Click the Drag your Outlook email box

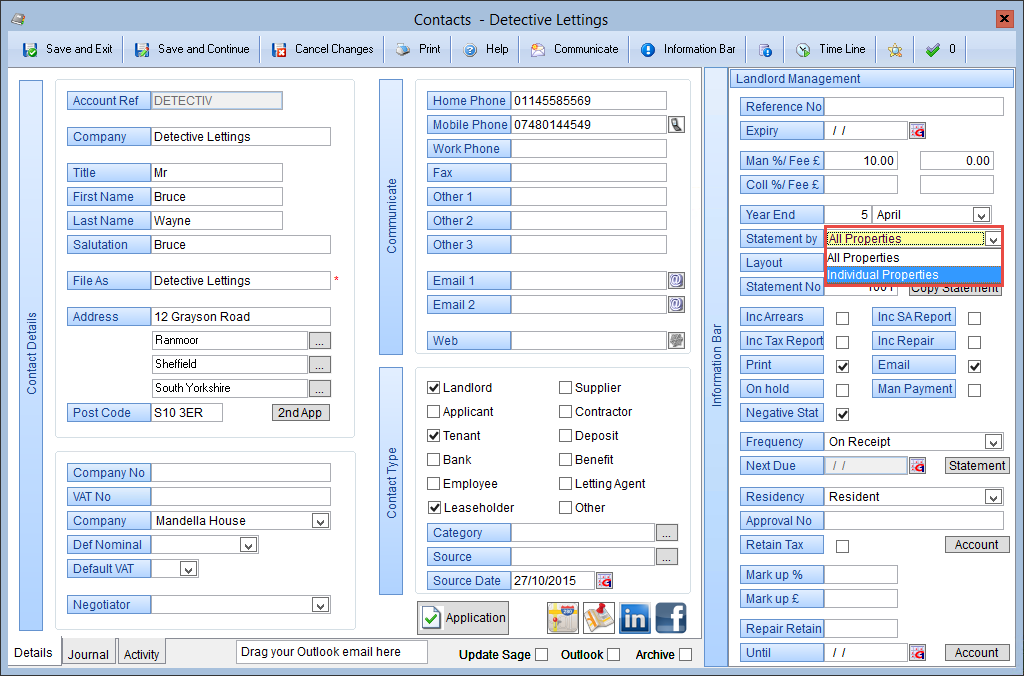click(x=332, y=652)
